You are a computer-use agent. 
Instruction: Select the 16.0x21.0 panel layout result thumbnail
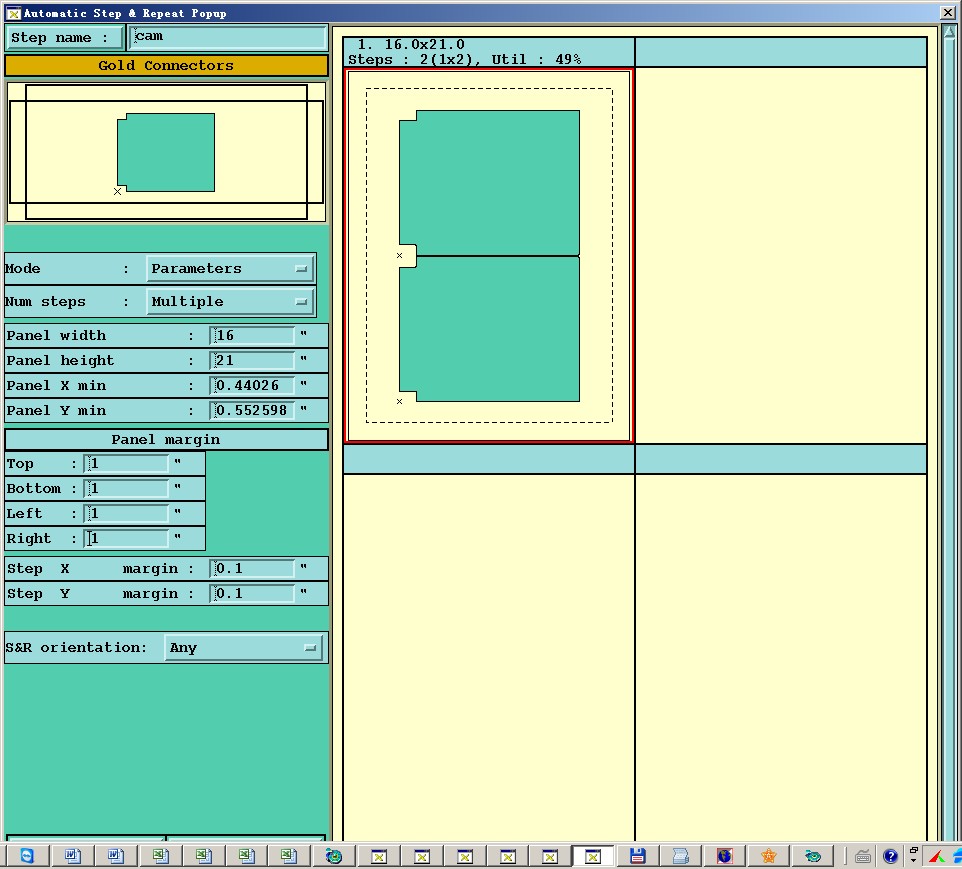pos(489,255)
